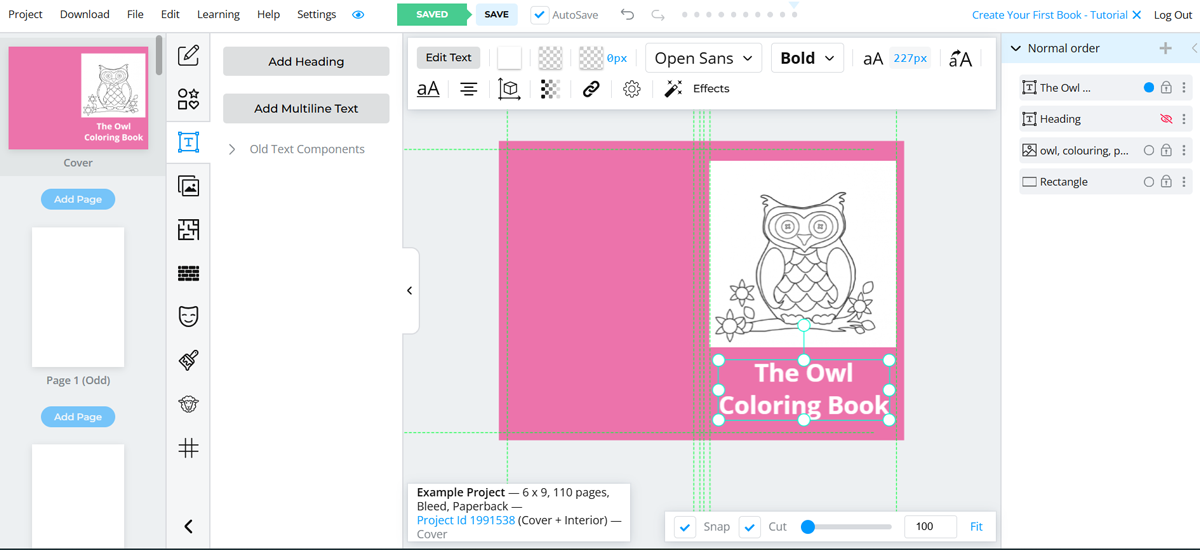The height and width of the screenshot is (550, 1200).
Task: Open the Learning menu
Action: pos(218,15)
